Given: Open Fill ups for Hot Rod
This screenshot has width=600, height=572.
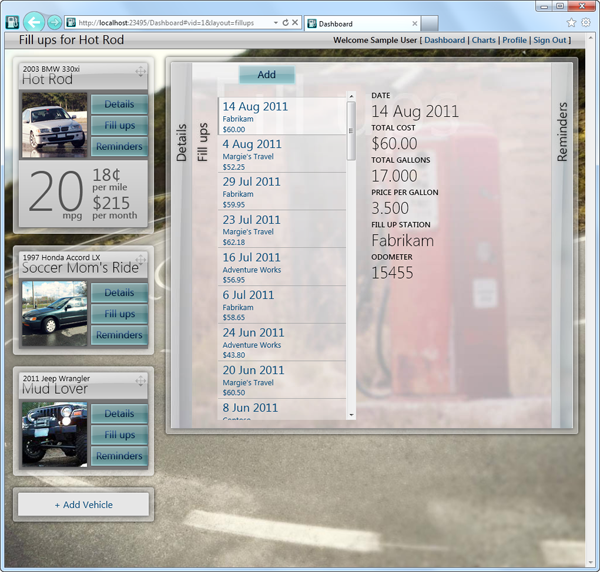Looking at the screenshot, I should click(x=119, y=125).
